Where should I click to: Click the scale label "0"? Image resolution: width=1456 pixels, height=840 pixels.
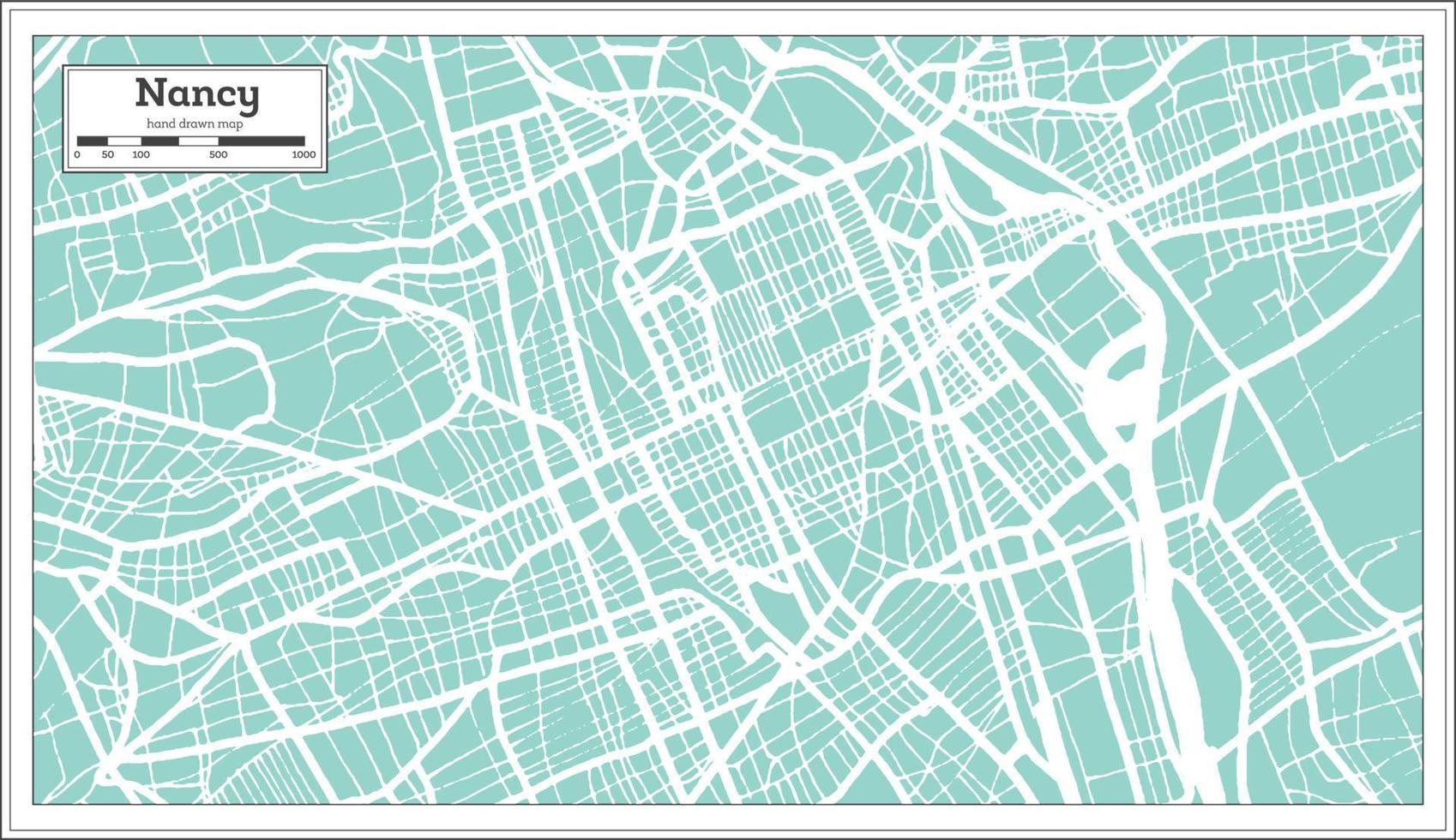[x=77, y=155]
